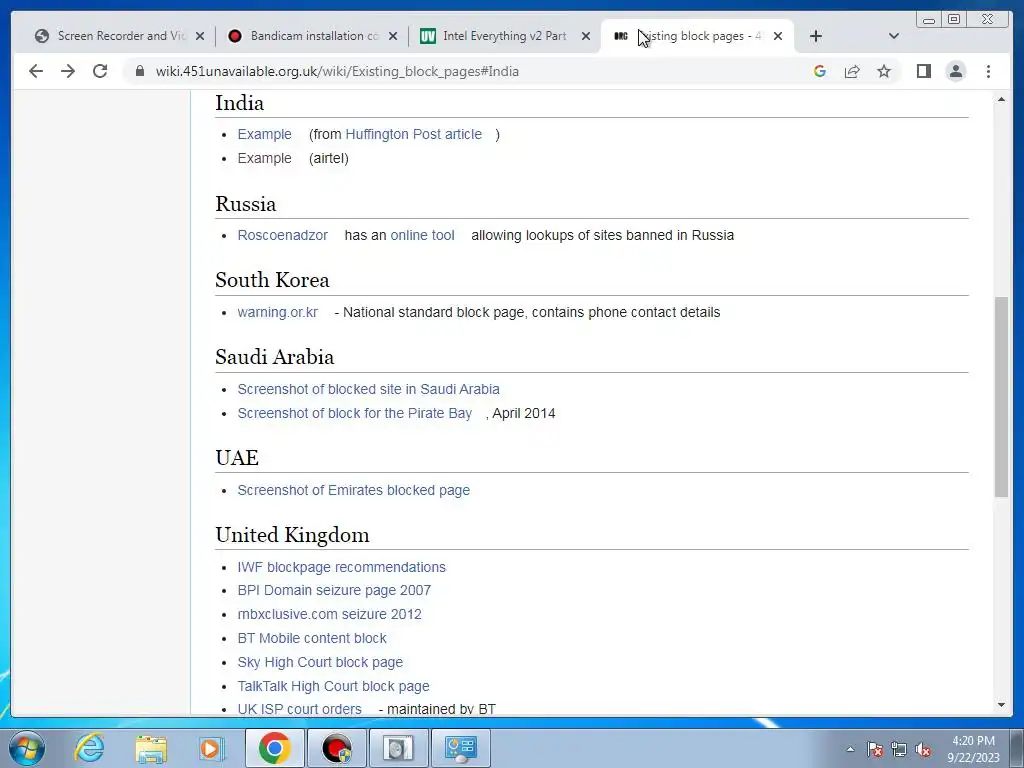
Task: Open warning.or.kr link
Action: 278,312
